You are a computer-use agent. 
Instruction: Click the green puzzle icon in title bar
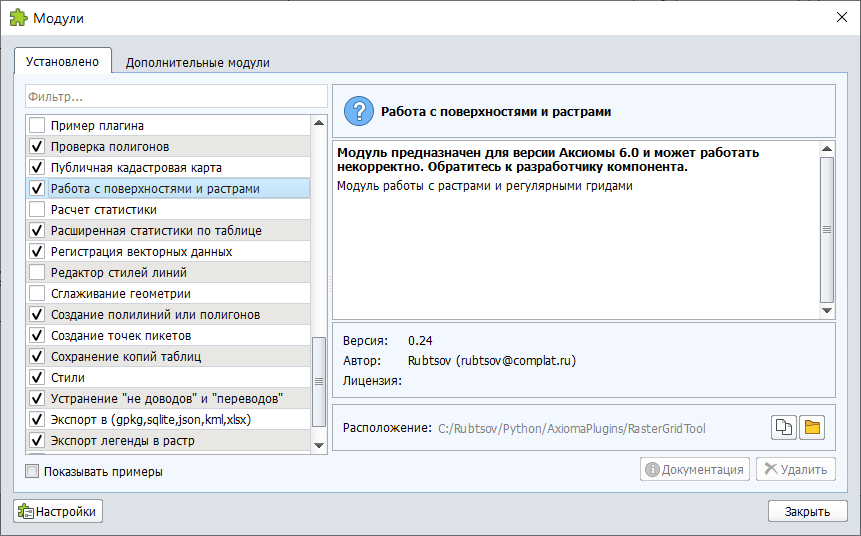tap(18, 18)
